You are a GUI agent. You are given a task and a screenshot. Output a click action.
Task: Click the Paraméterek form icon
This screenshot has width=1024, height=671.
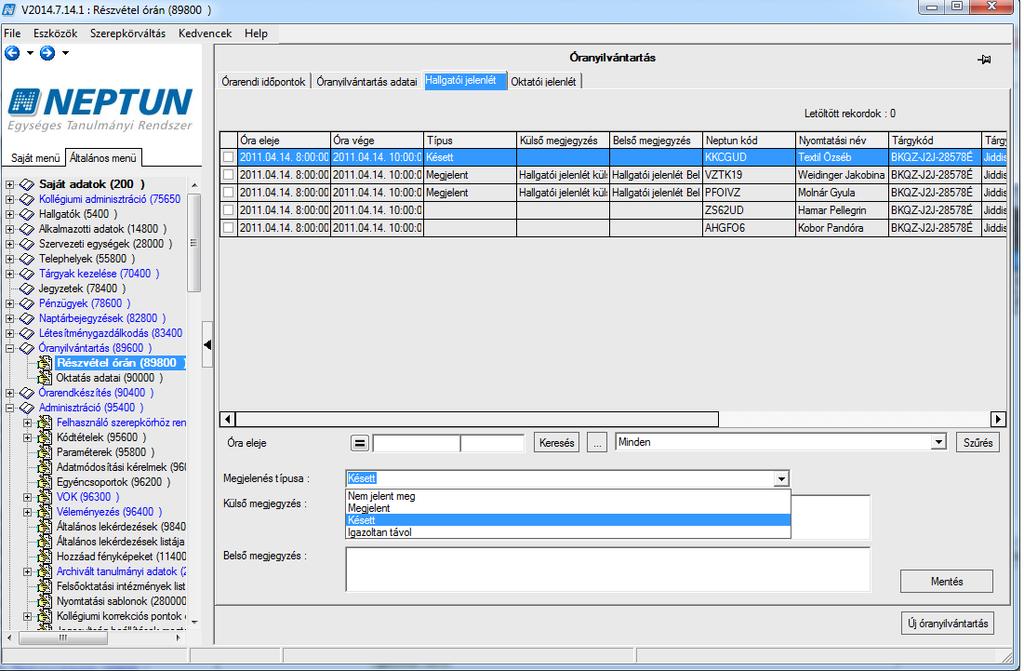pyautogui.click(x=44, y=452)
